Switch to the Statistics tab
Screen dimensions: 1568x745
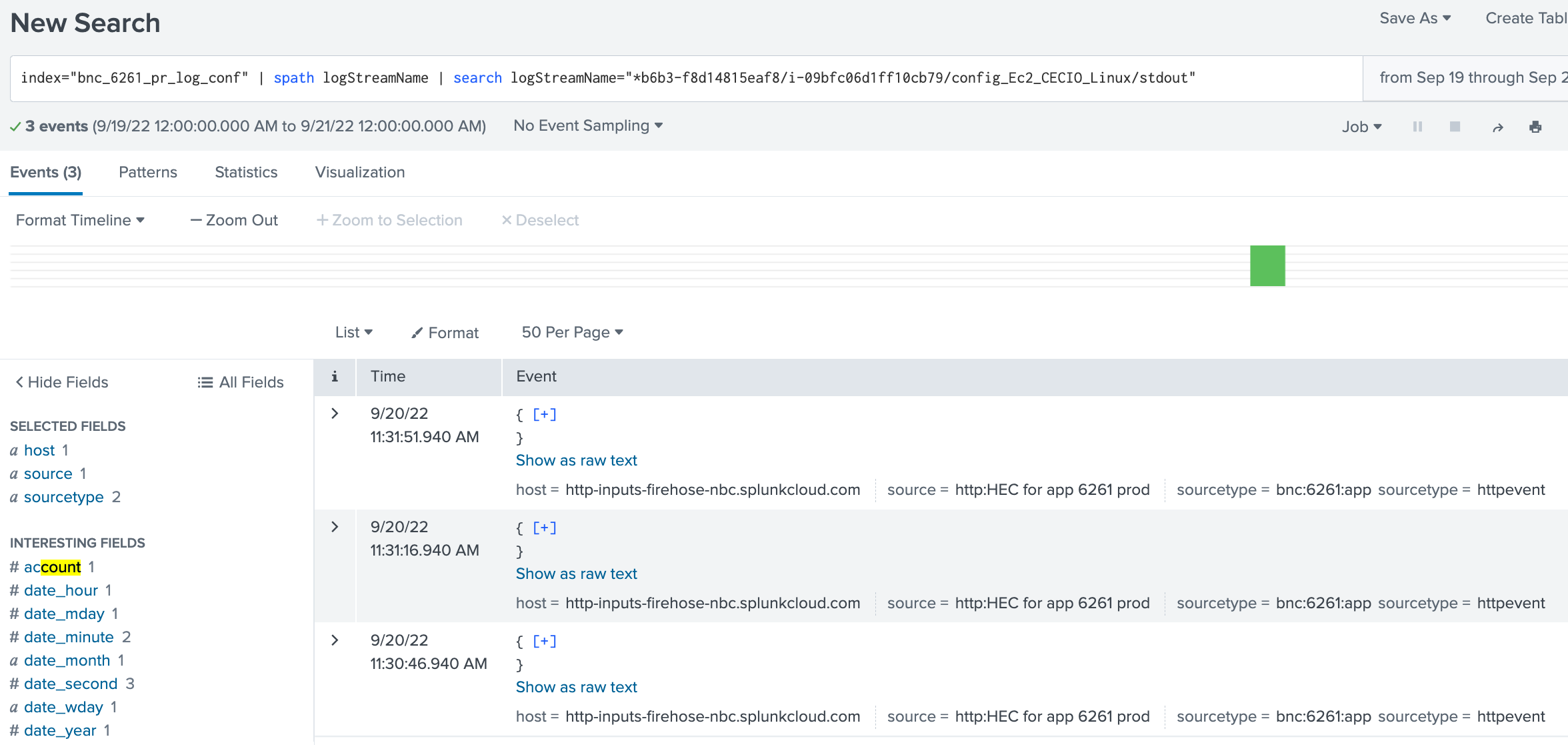[x=246, y=172]
